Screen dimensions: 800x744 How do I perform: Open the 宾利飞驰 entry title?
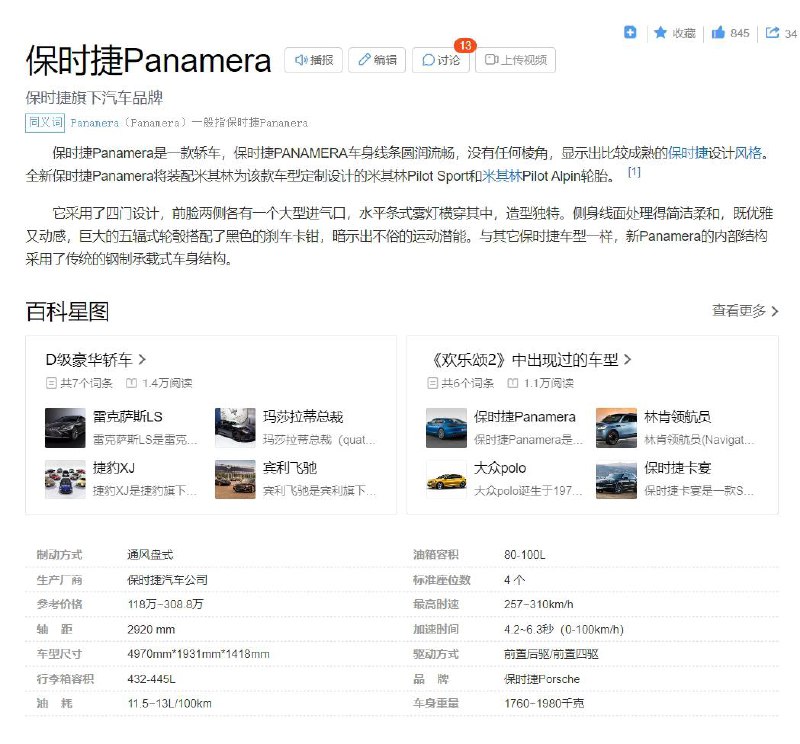click(x=290, y=468)
